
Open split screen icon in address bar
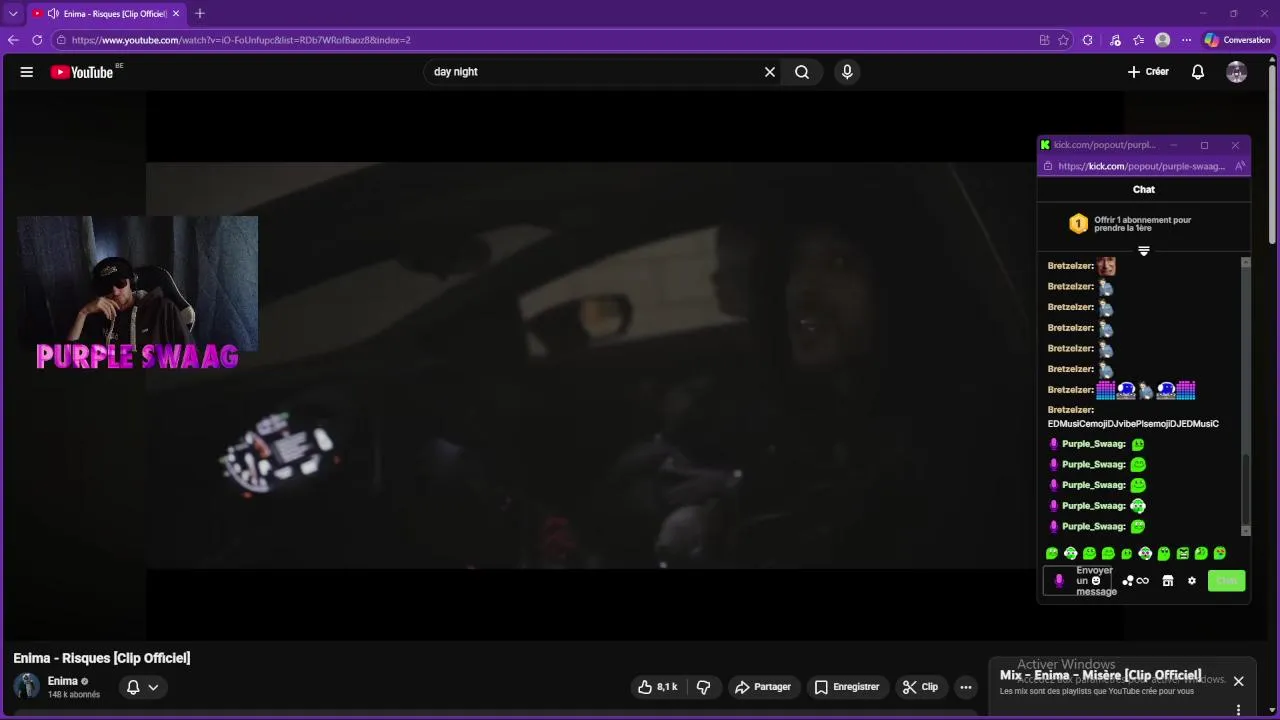1044,40
